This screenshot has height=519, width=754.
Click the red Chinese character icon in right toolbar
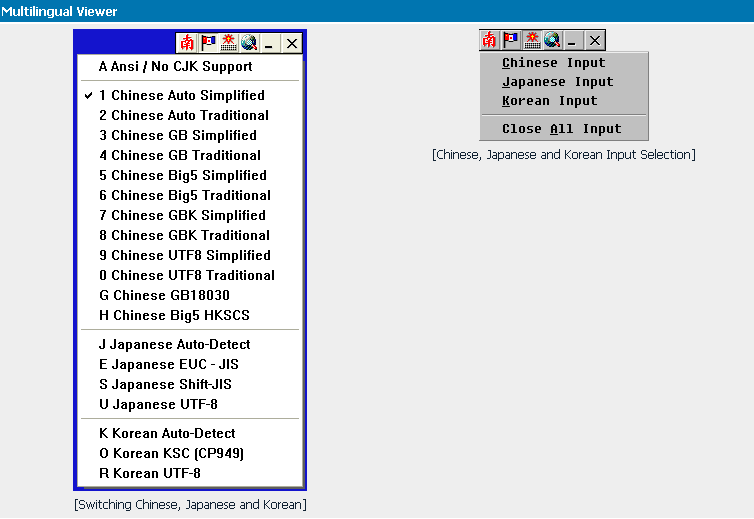pyautogui.click(x=490, y=40)
